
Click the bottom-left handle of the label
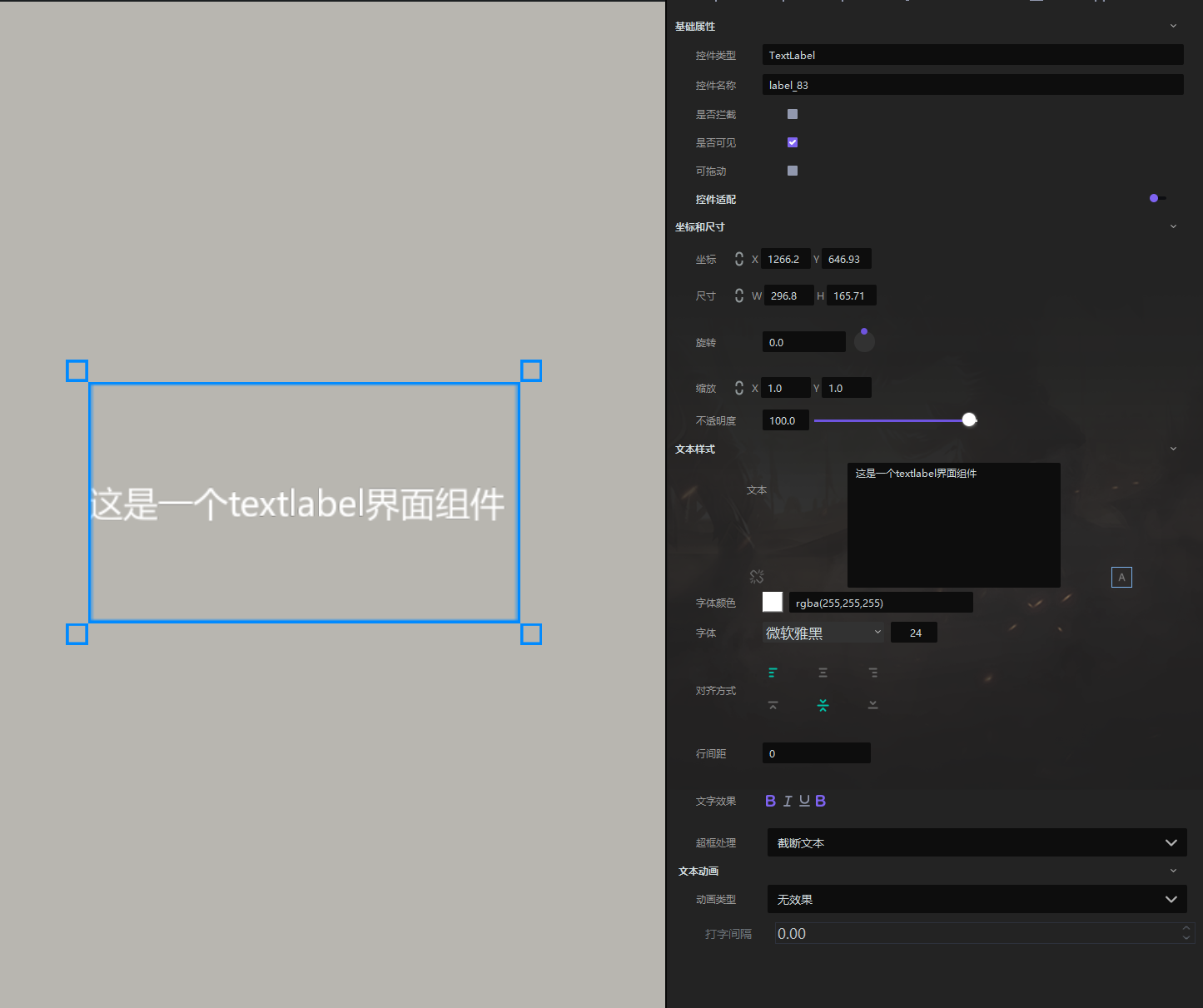tap(77, 634)
